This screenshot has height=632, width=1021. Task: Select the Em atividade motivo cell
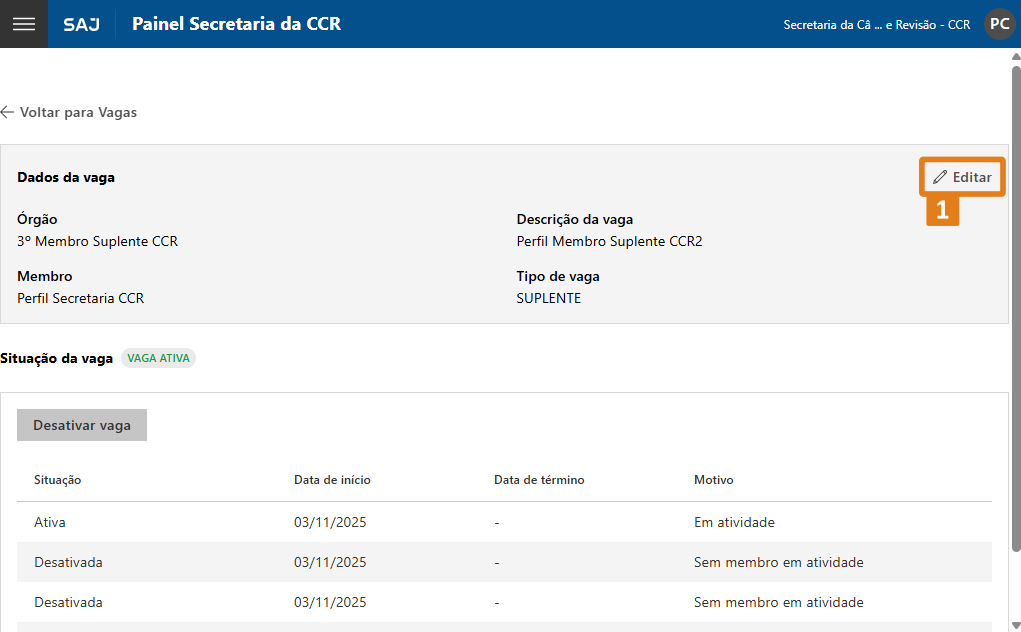click(x=734, y=522)
